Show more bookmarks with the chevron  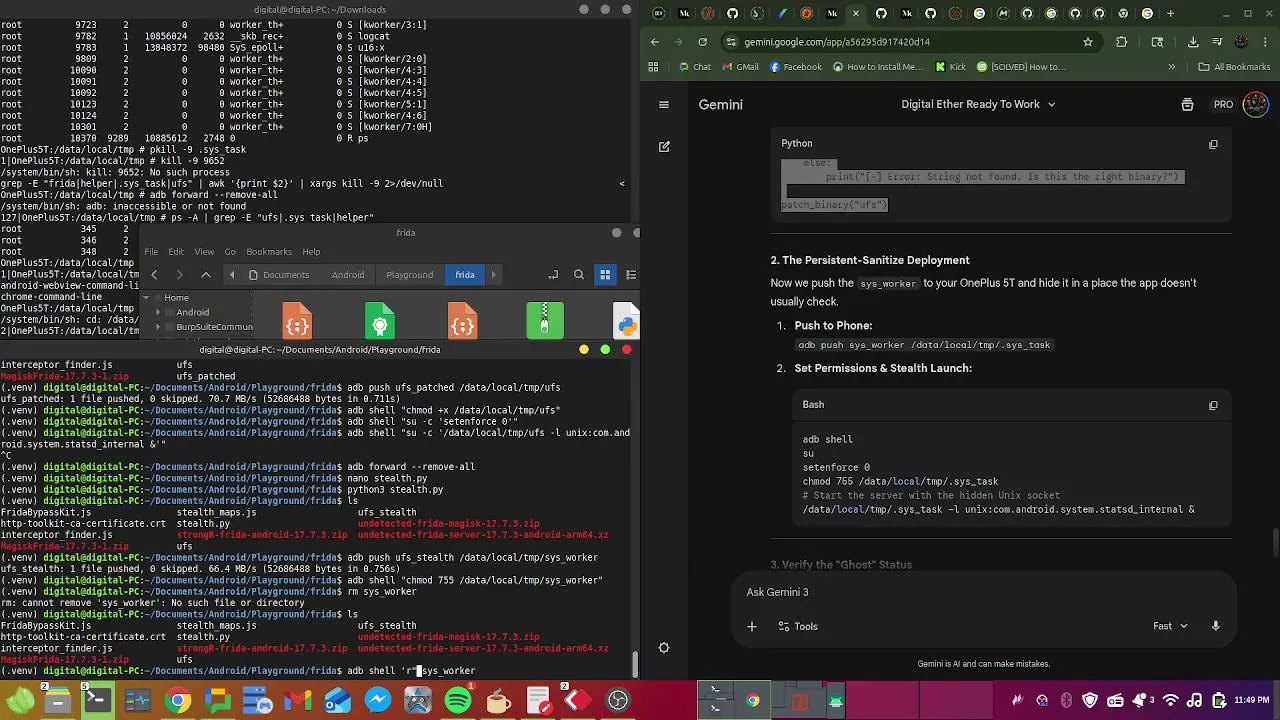coord(1171,67)
